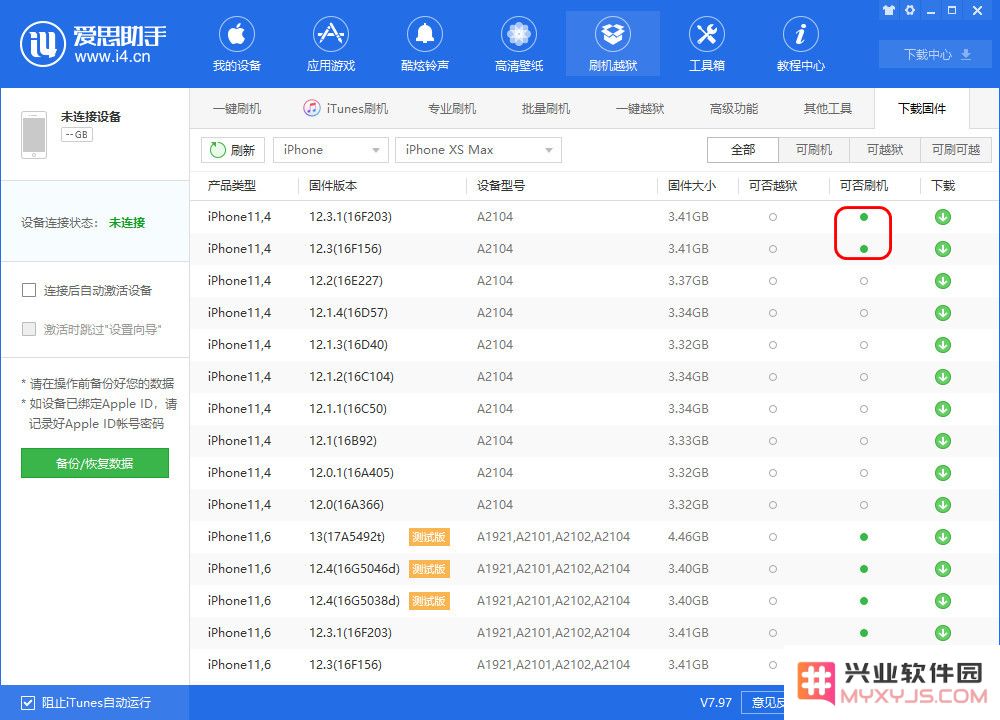Click the i4 爱思助手 logo

93,43
